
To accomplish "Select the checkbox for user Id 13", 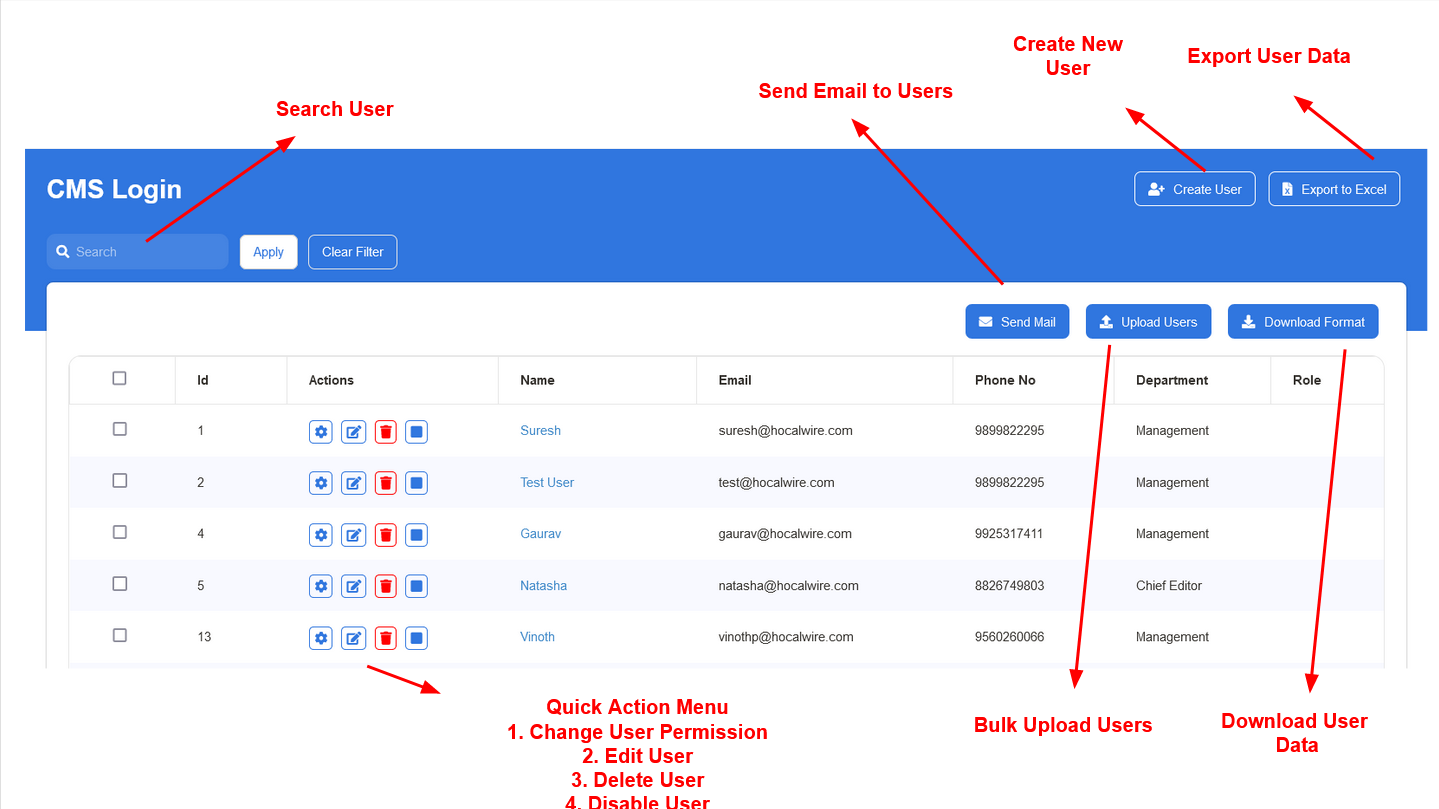I will (x=120, y=635).
